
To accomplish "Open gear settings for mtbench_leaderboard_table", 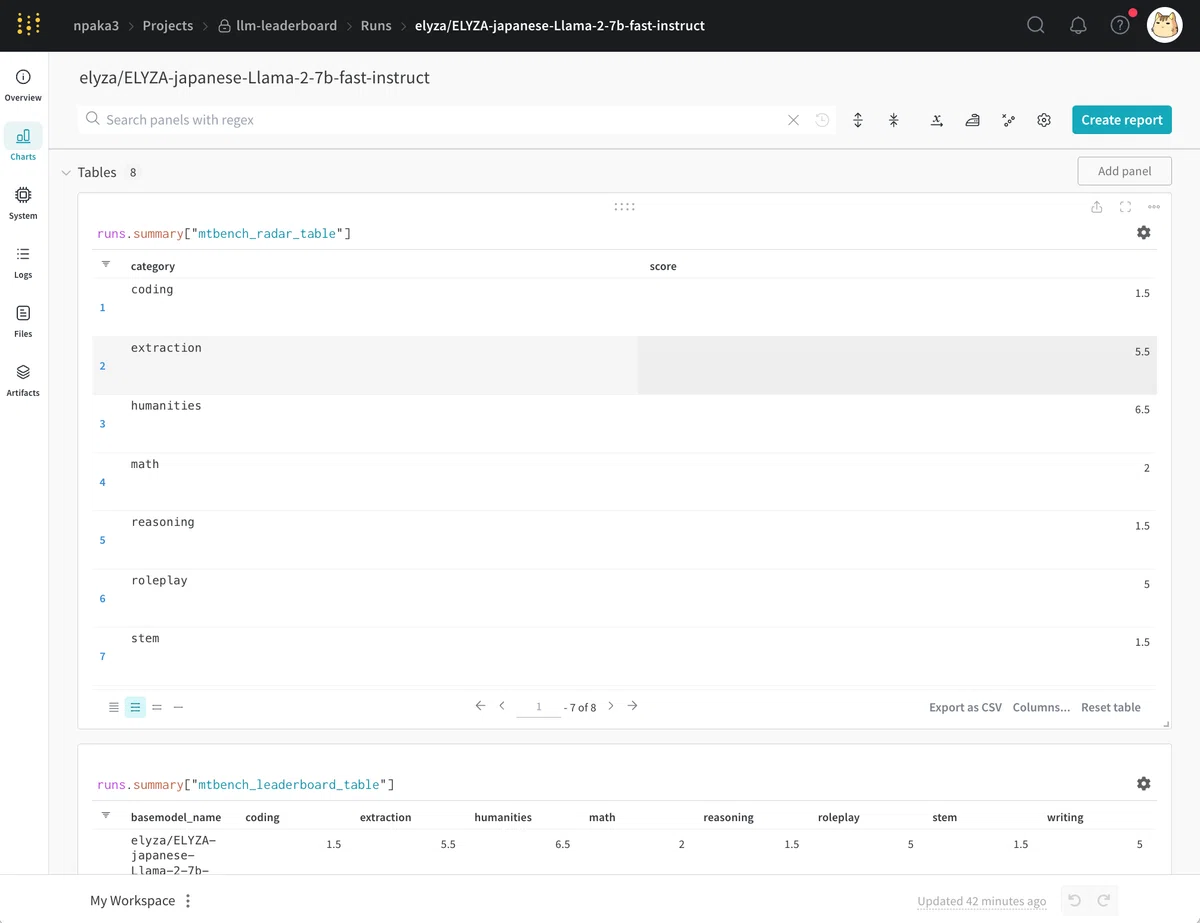I will click(1144, 784).
